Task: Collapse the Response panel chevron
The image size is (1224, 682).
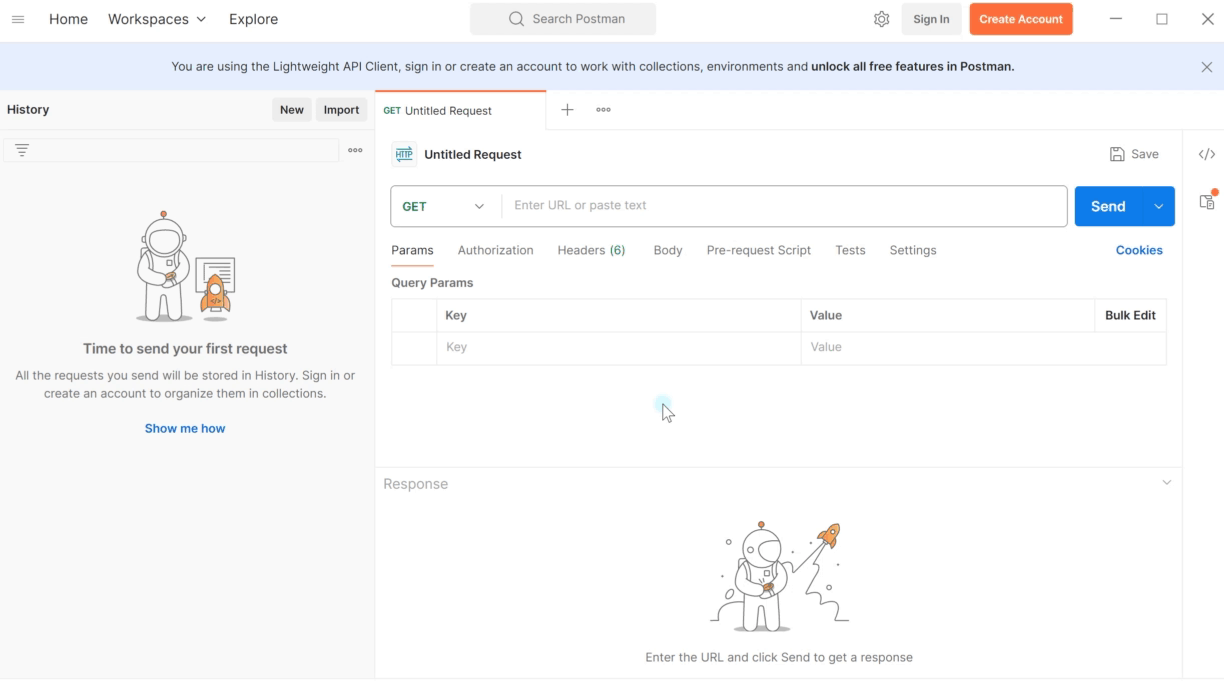Action: click(x=1166, y=483)
